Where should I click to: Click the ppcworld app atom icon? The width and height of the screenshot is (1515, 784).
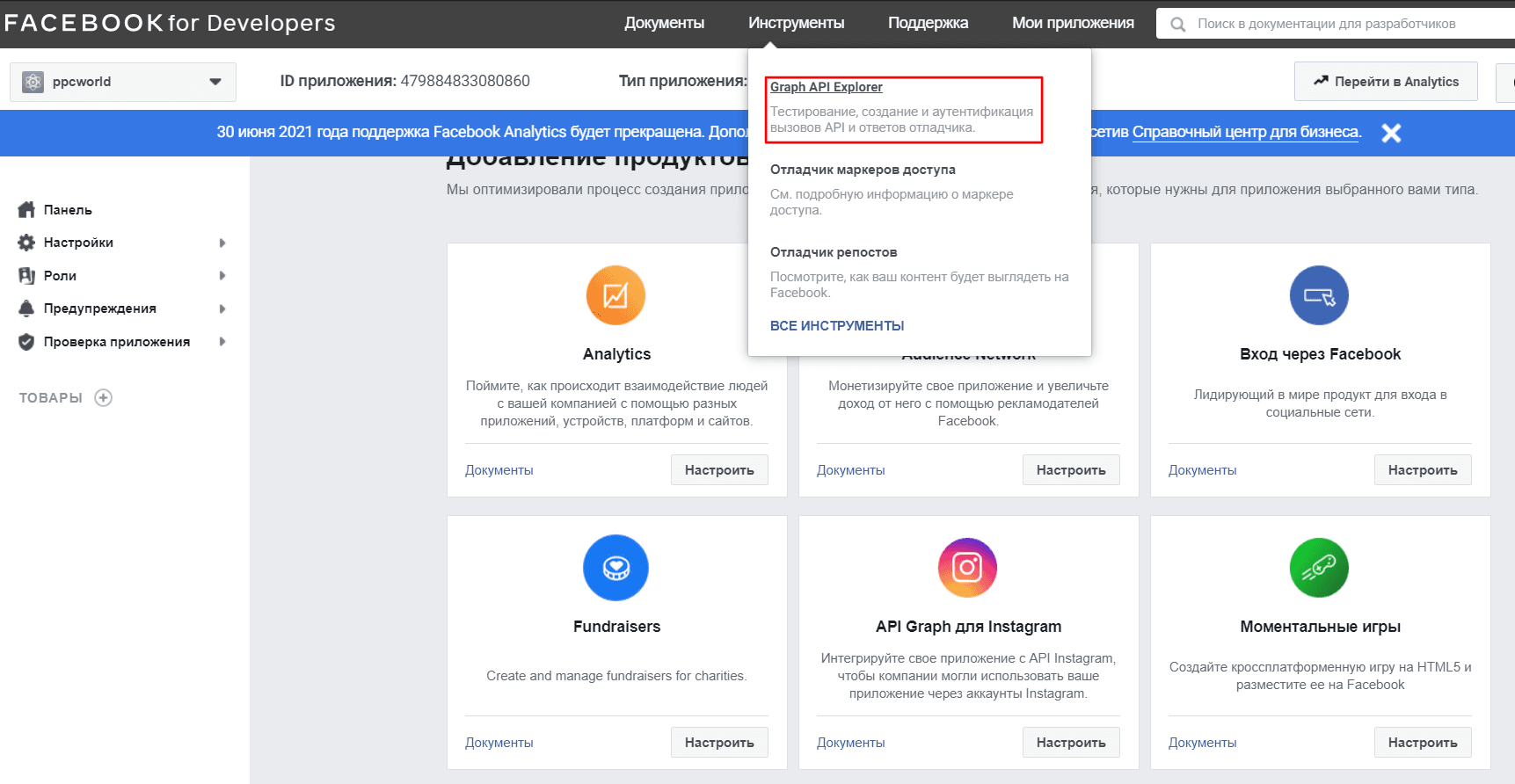pos(33,82)
